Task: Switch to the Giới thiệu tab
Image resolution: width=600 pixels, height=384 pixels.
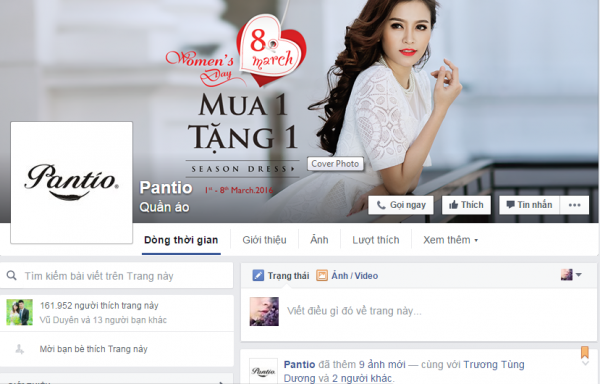Action: (x=264, y=240)
